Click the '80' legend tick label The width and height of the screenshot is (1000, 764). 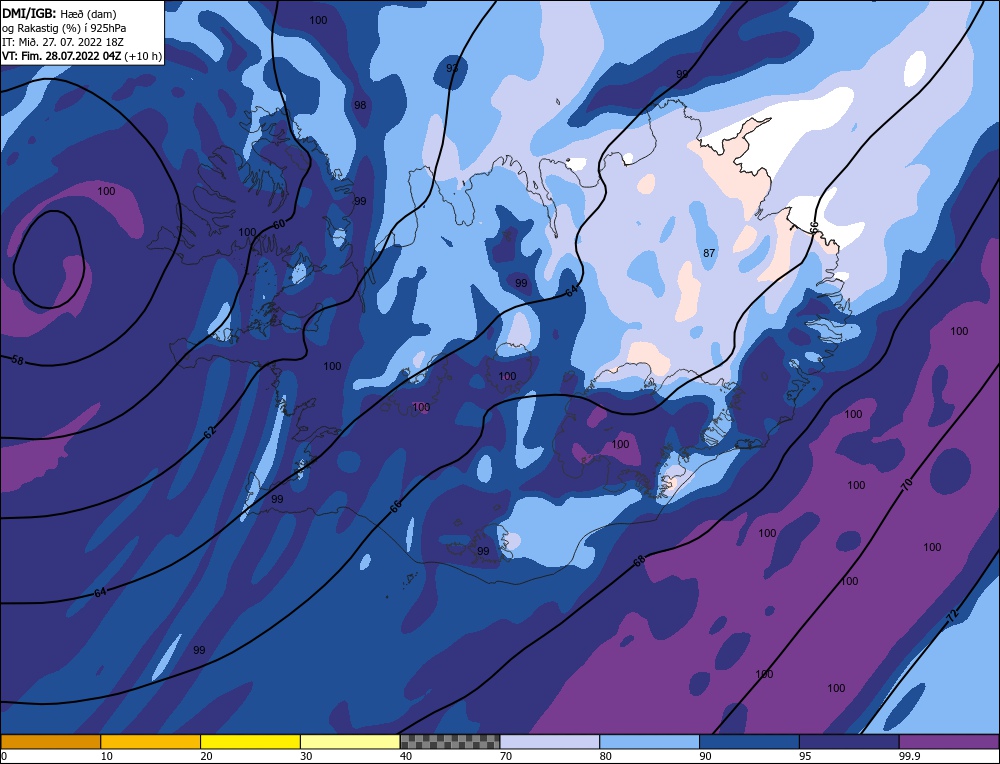click(x=606, y=756)
